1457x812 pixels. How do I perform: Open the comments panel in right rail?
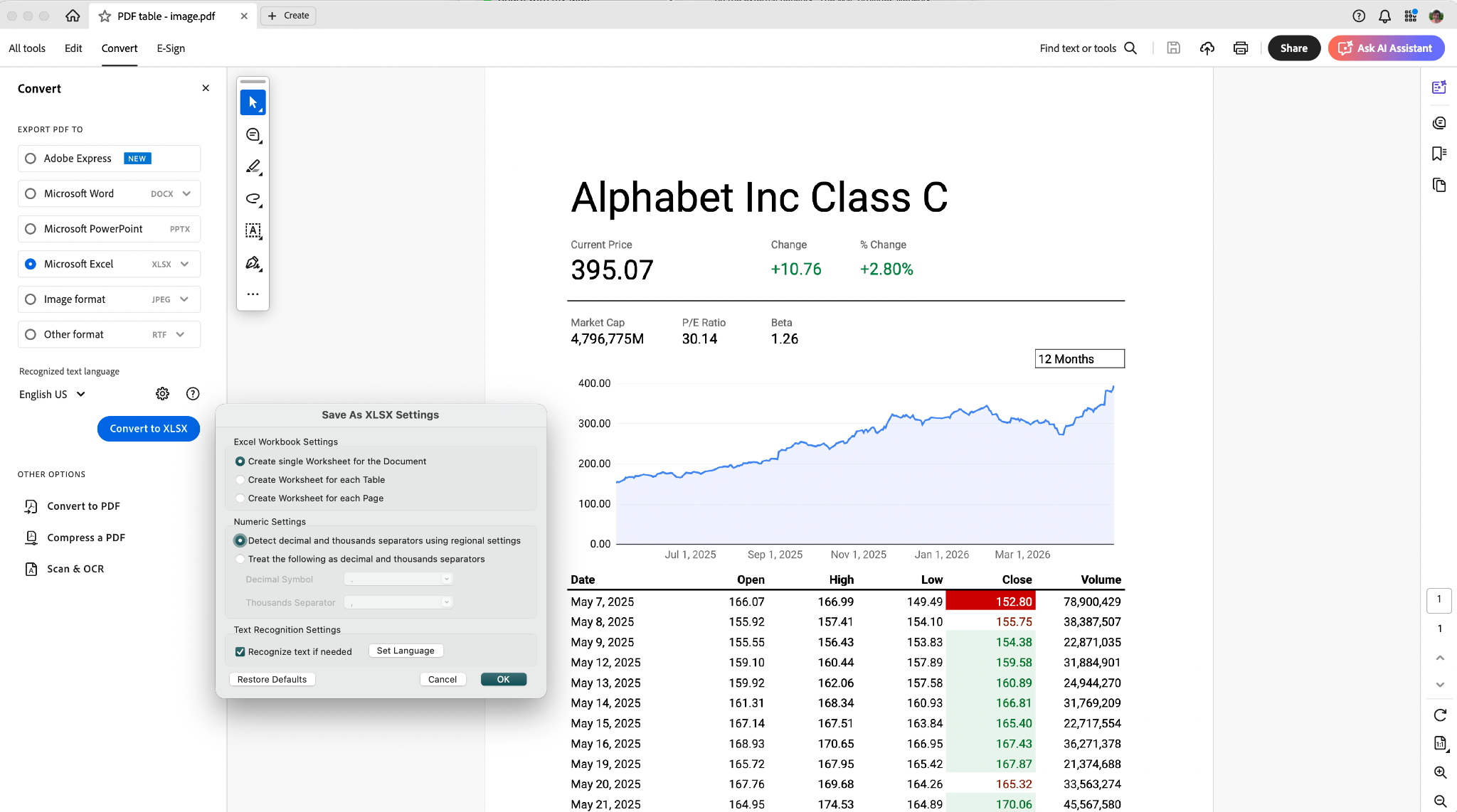coord(1439,122)
